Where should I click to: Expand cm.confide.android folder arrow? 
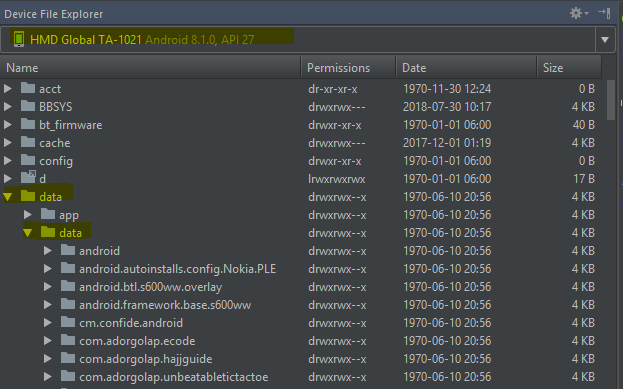48,323
